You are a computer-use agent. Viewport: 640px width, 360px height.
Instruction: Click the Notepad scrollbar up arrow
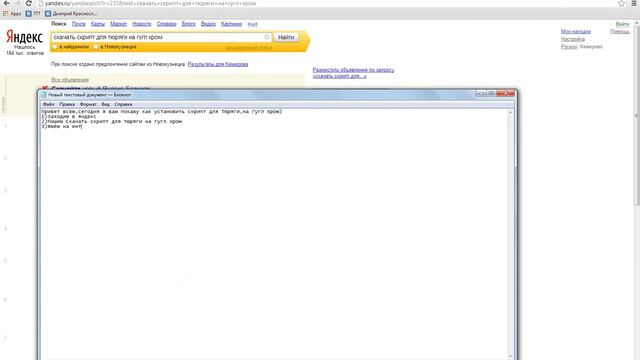(510, 112)
